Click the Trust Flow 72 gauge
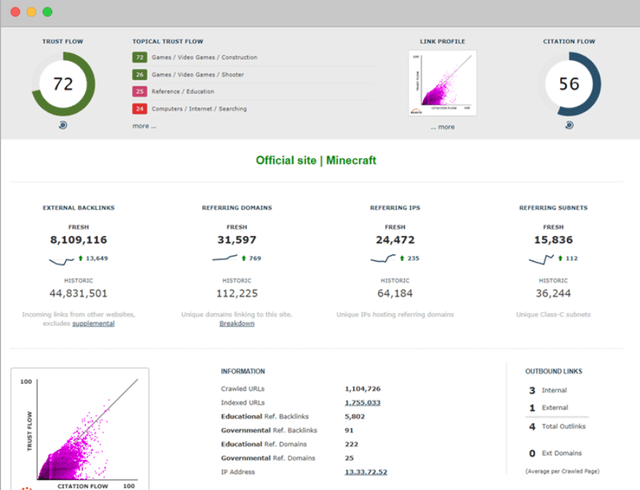The height and width of the screenshot is (490, 640). 63,84
